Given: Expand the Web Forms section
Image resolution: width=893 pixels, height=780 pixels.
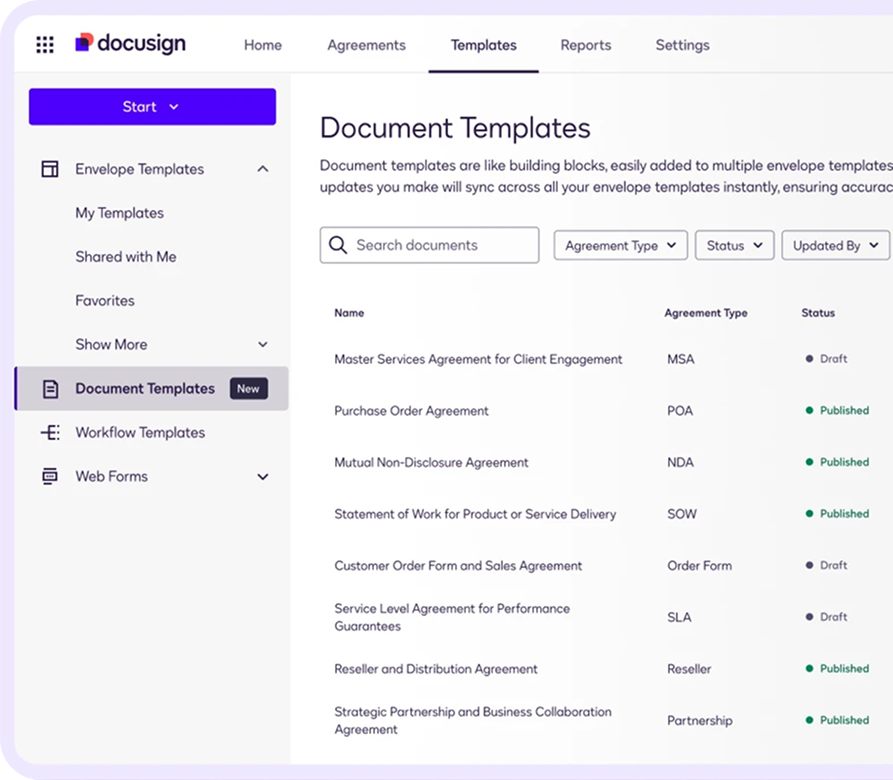Looking at the screenshot, I should tap(263, 477).
